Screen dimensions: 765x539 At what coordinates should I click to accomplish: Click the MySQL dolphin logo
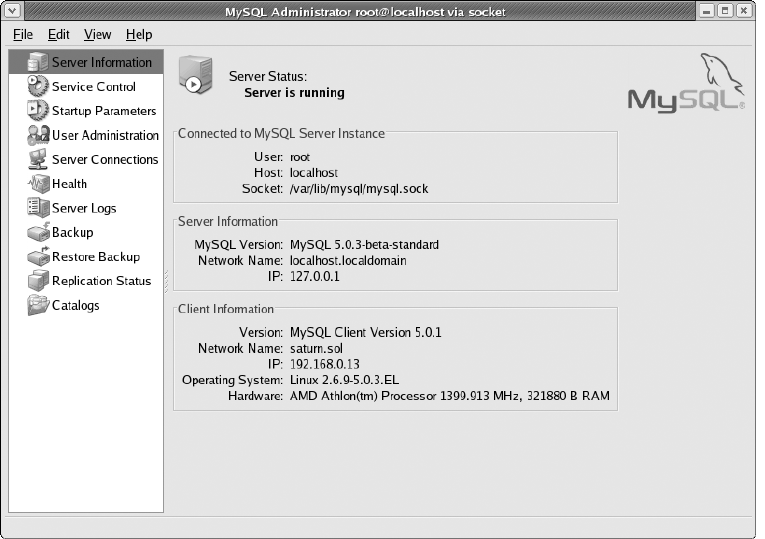point(686,83)
